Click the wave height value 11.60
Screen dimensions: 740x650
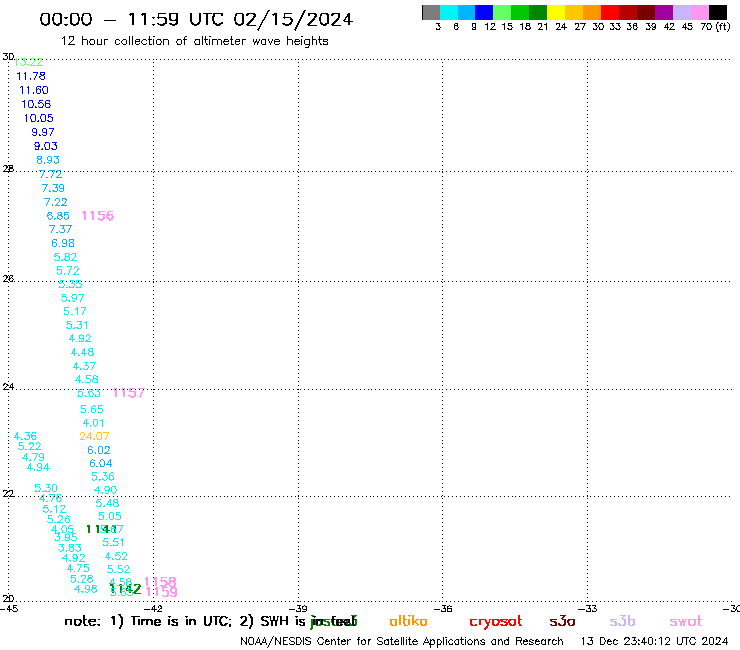pos(34,90)
